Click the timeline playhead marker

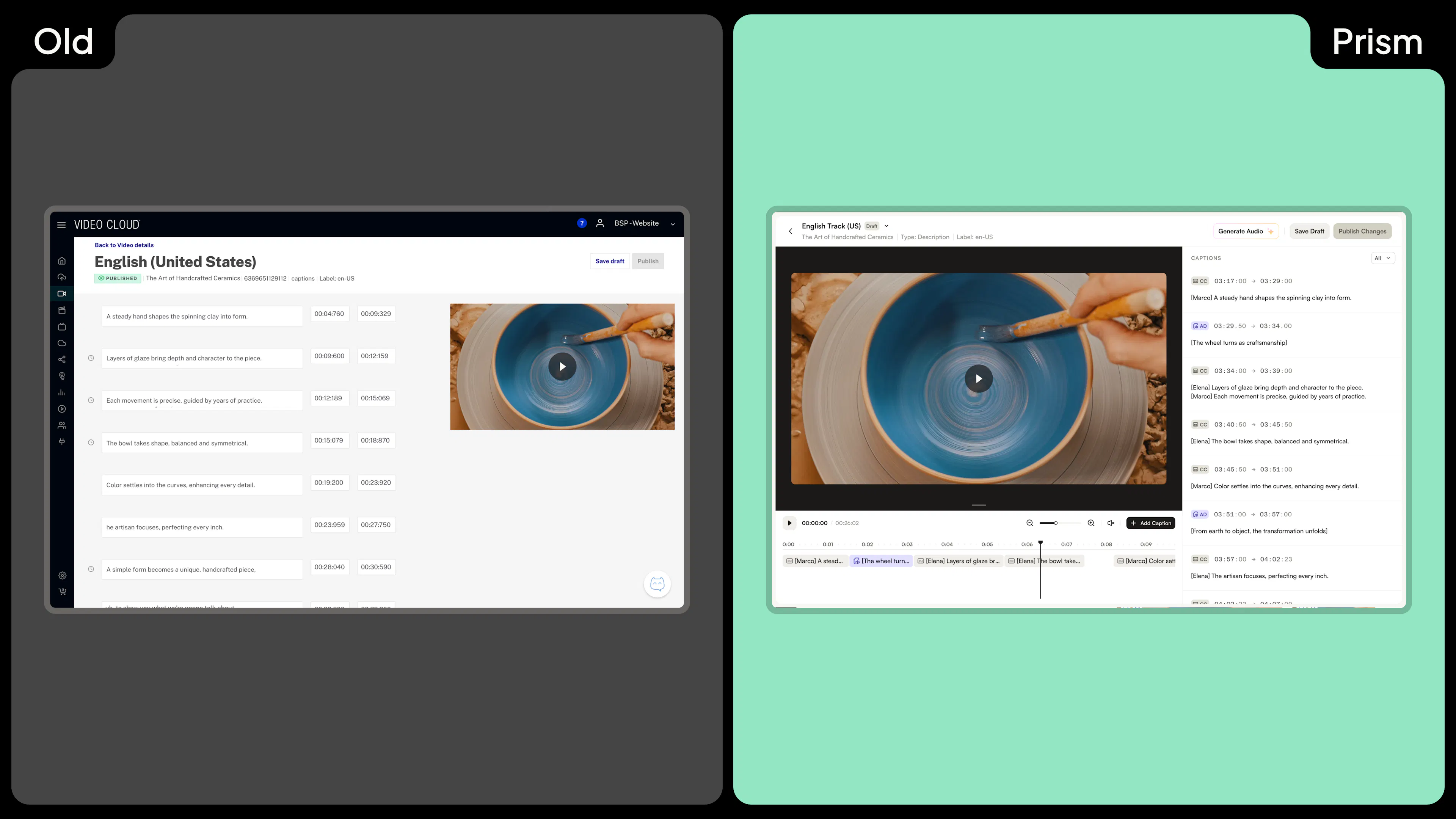[1040, 543]
